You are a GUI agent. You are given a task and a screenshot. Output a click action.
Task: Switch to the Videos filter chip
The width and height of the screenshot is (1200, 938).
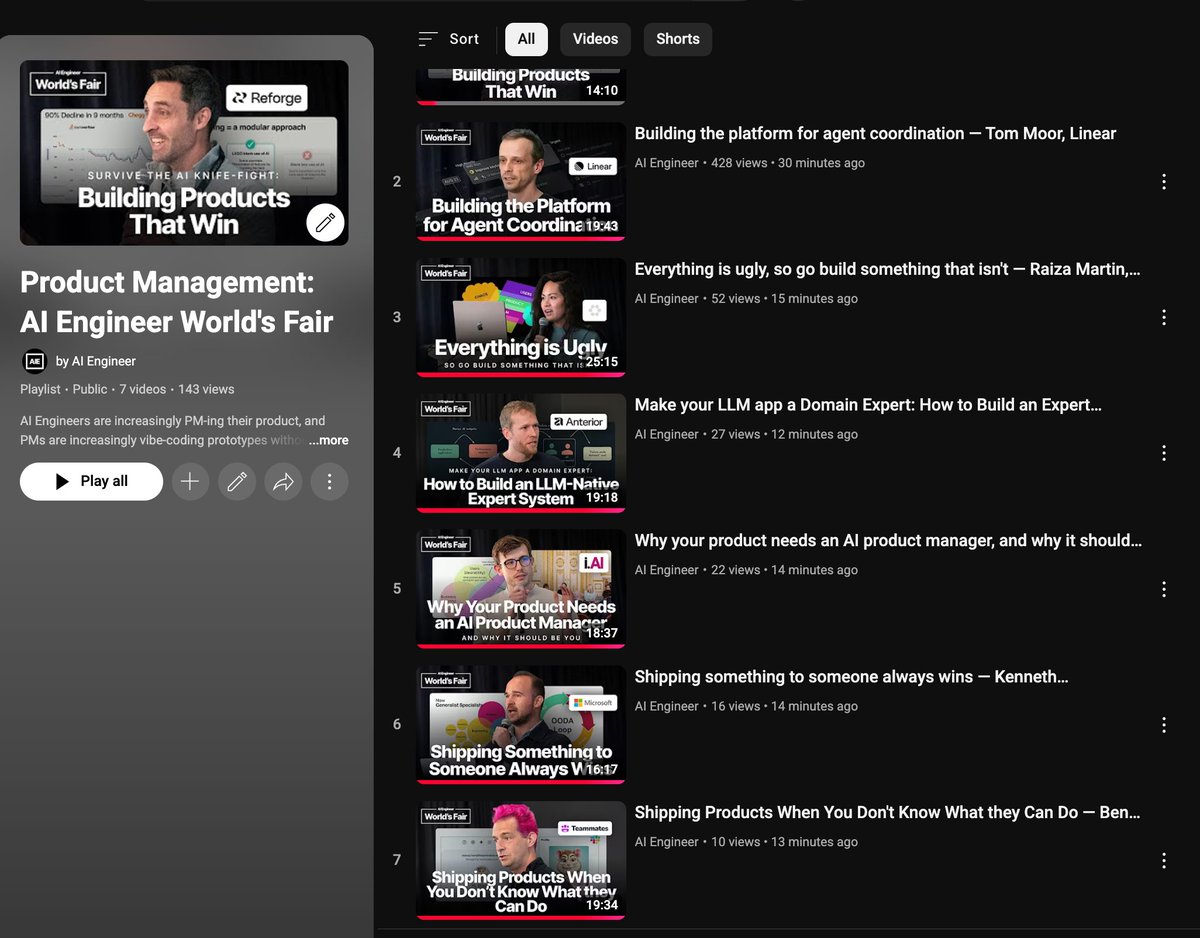coord(595,39)
